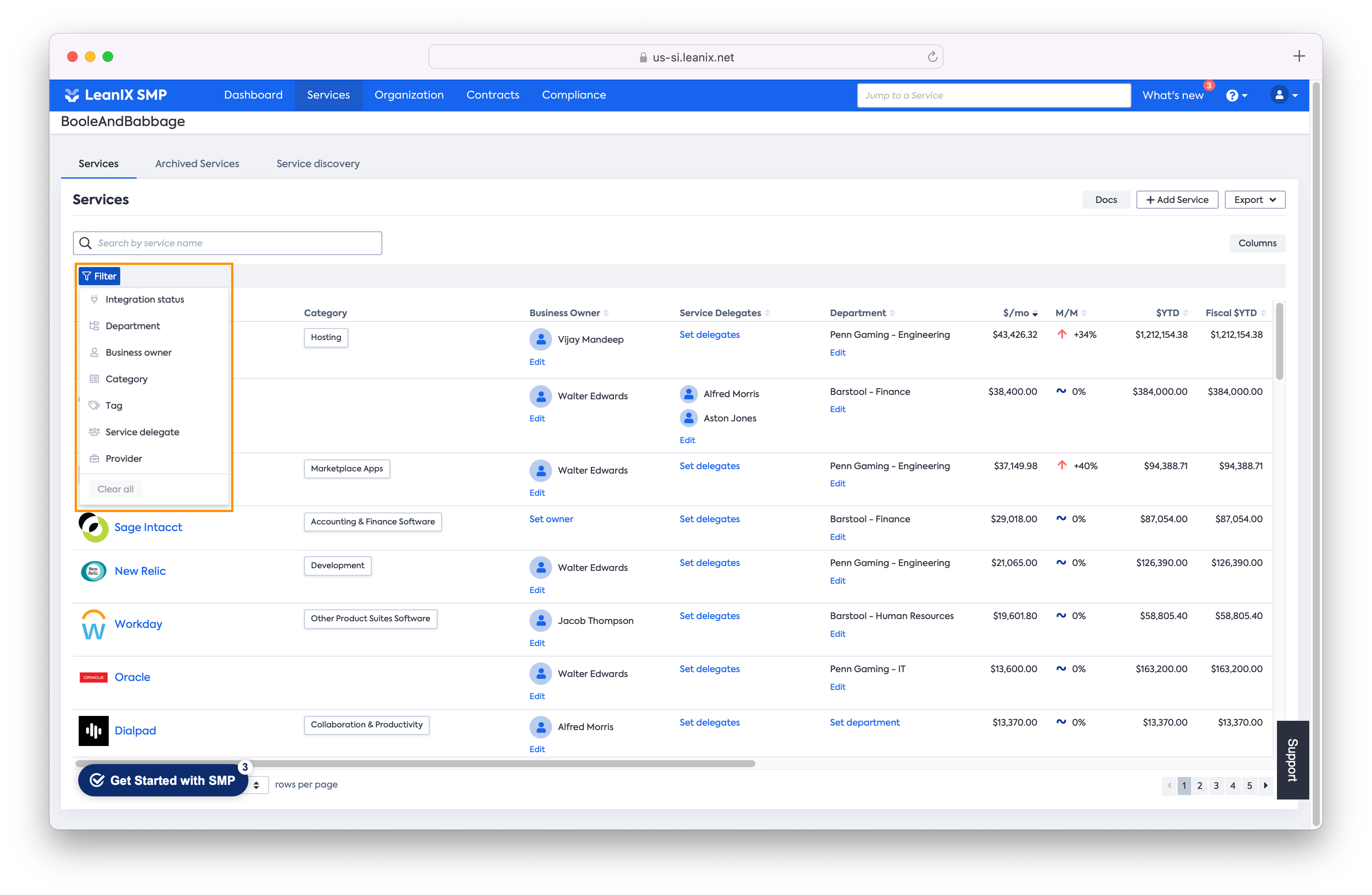Click Alfred Morris delegate avatar
The width and height of the screenshot is (1372, 895).
click(689, 394)
